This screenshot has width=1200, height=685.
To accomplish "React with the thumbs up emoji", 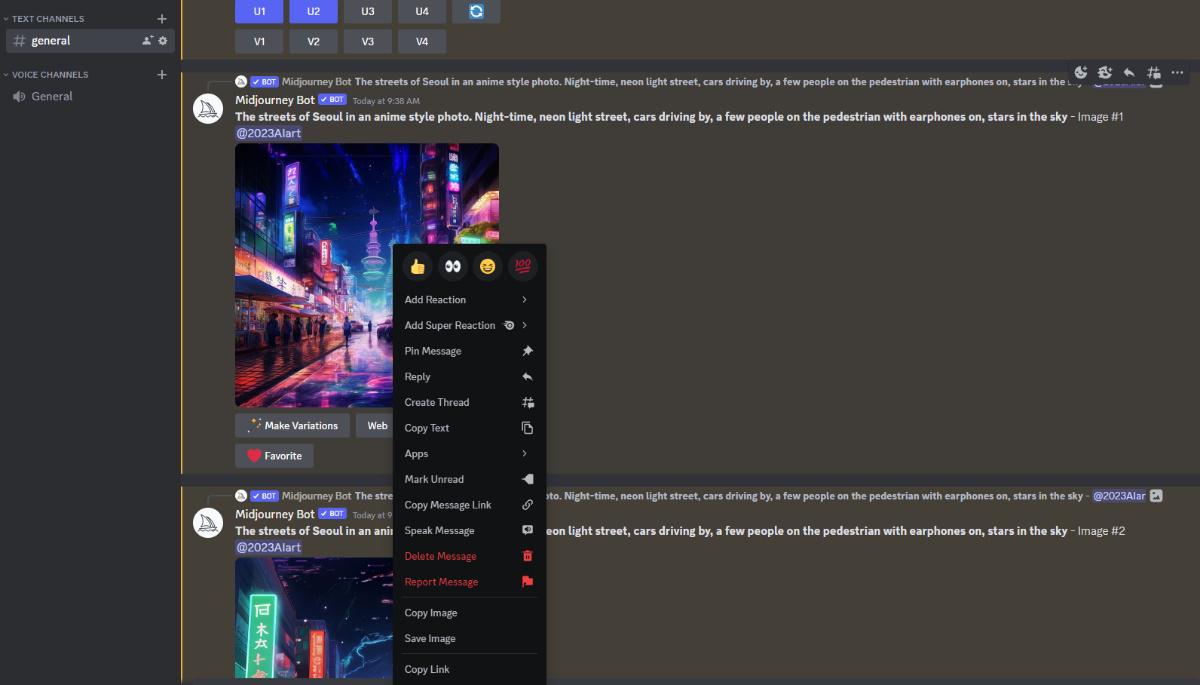I will pos(418,267).
